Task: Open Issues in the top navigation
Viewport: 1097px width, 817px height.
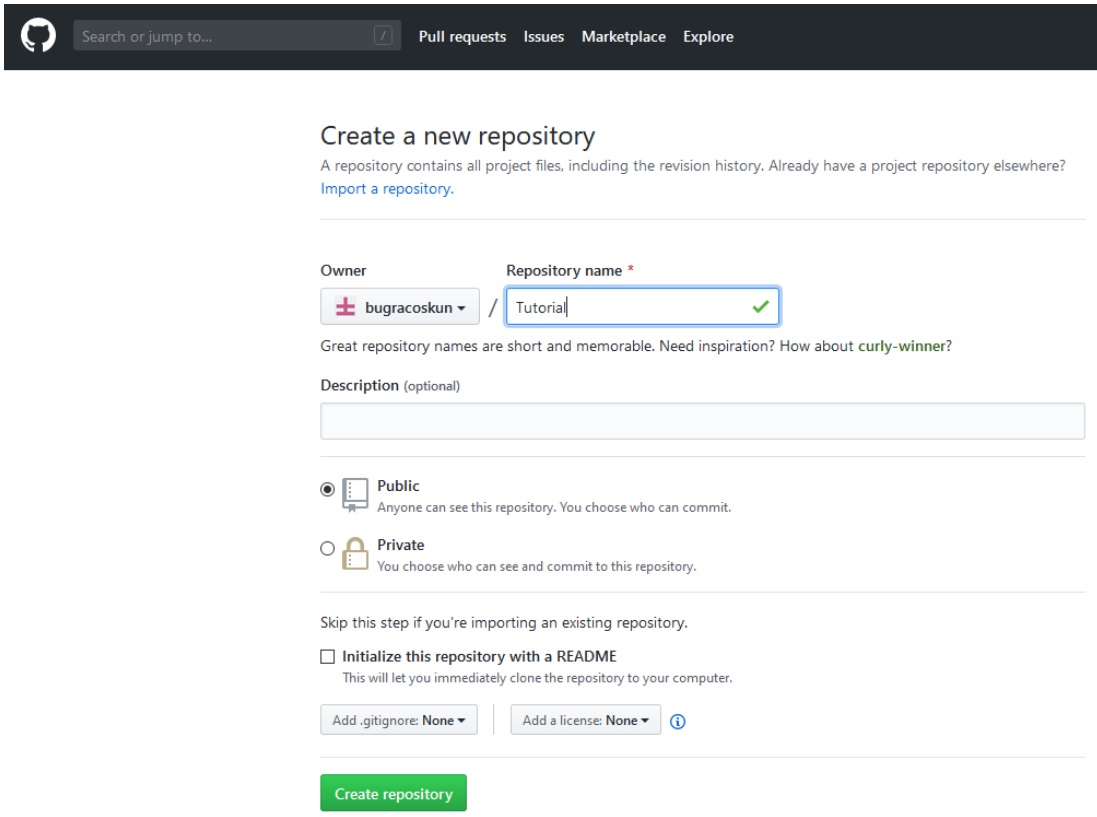Action: click(x=543, y=37)
